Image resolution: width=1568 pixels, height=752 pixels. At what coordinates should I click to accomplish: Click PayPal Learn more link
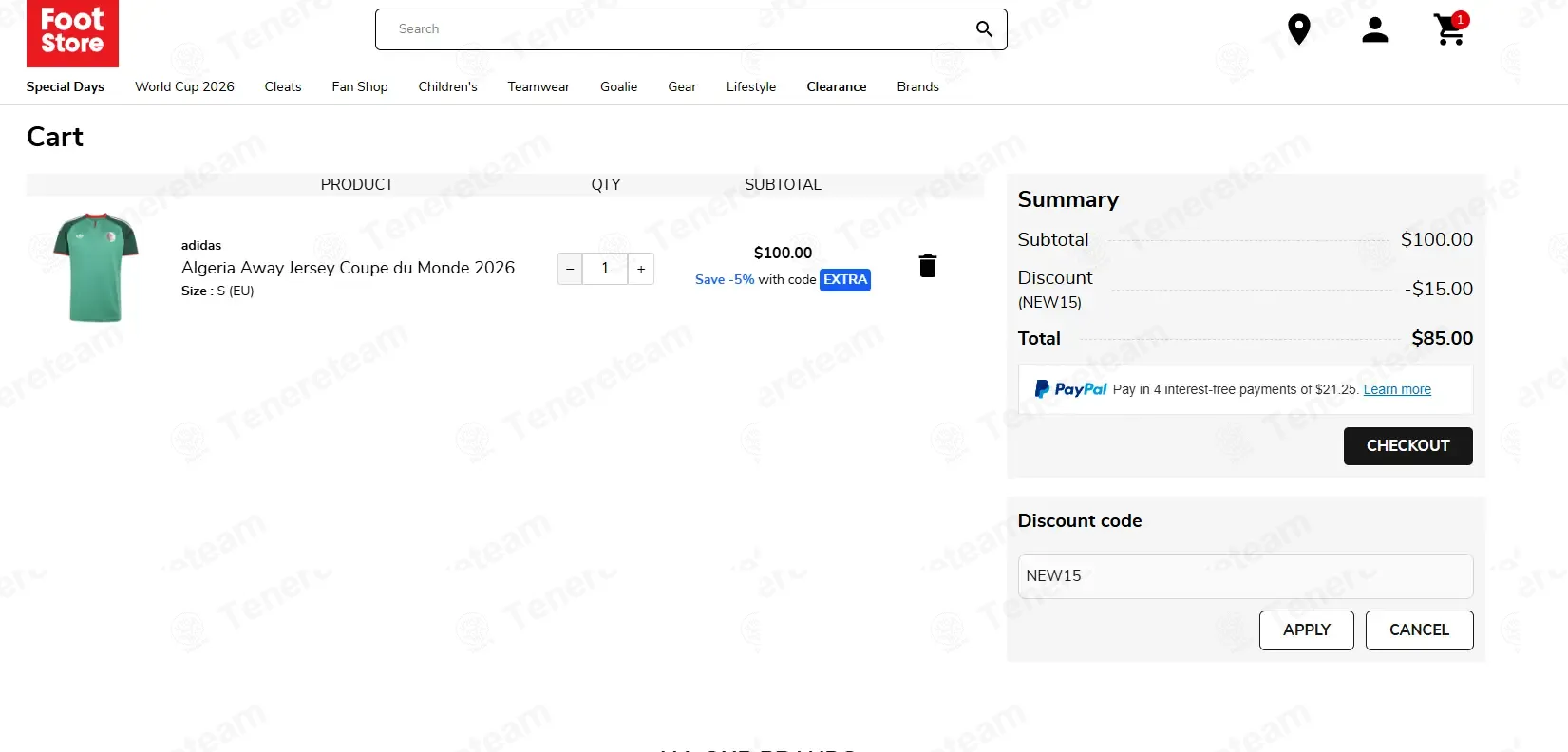(x=1397, y=389)
